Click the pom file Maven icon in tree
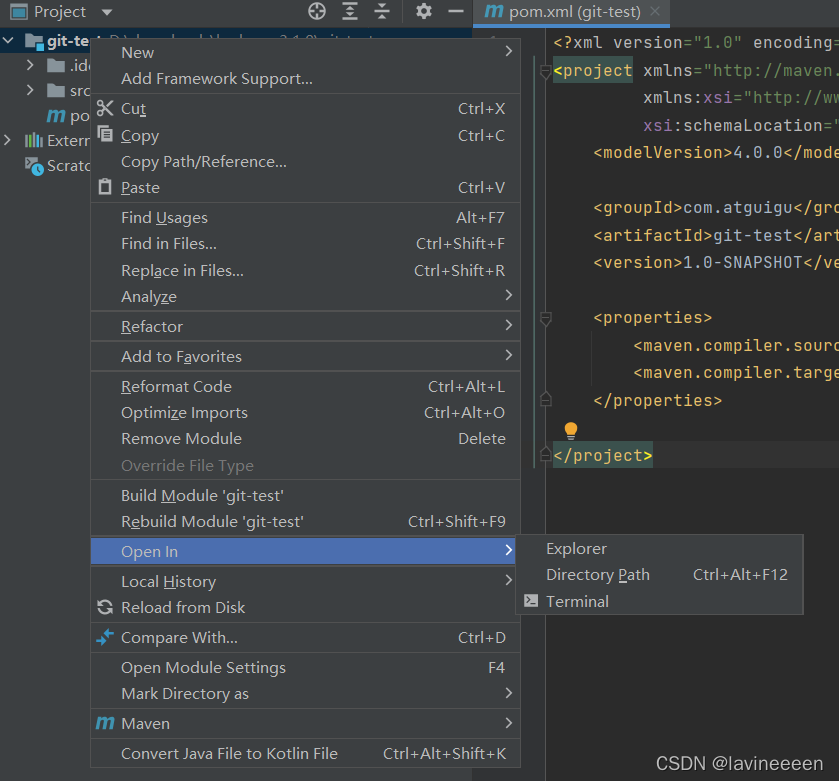The height and width of the screenshot is (781, 839). pyautogui.click(x=56, y=116)
